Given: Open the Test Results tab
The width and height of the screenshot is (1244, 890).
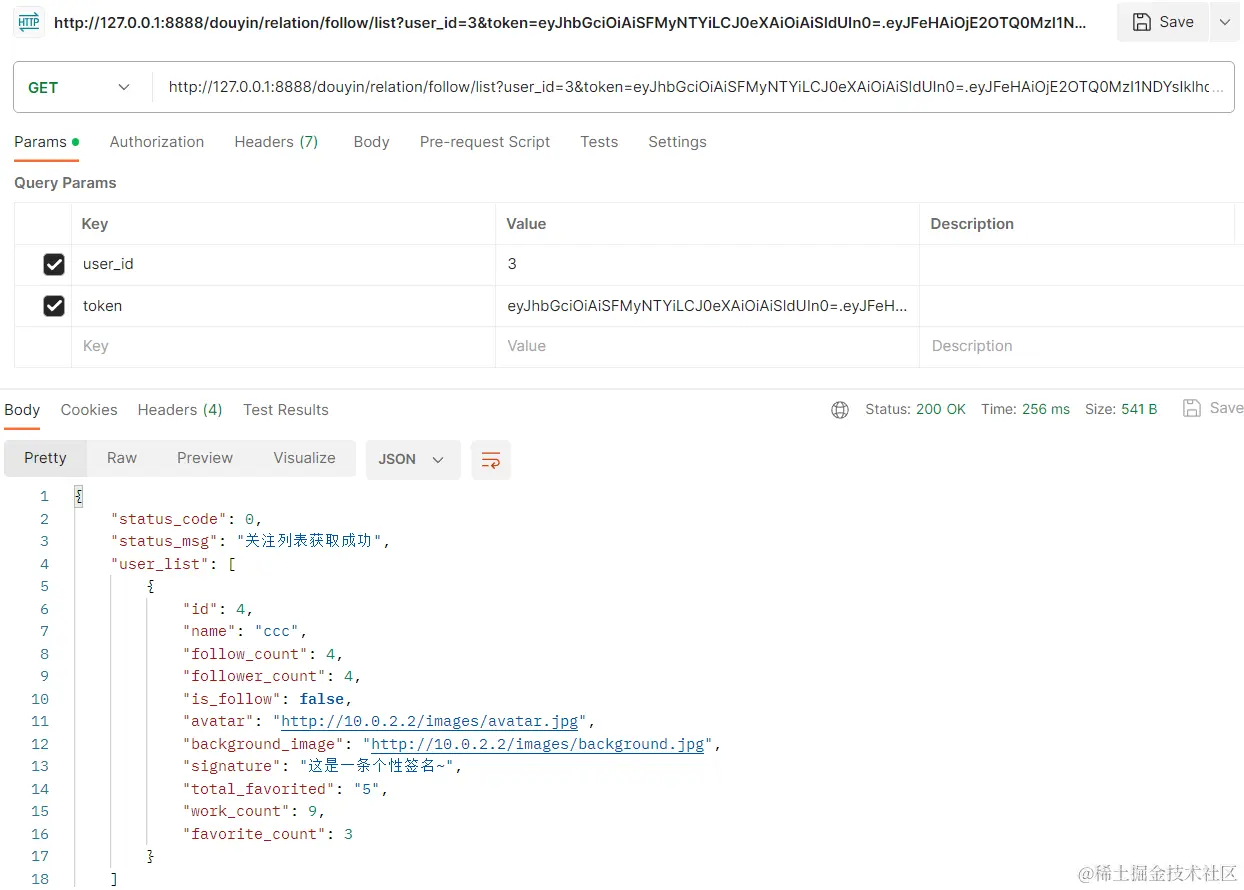Looking at the screenshot, I should click(286, 410).
